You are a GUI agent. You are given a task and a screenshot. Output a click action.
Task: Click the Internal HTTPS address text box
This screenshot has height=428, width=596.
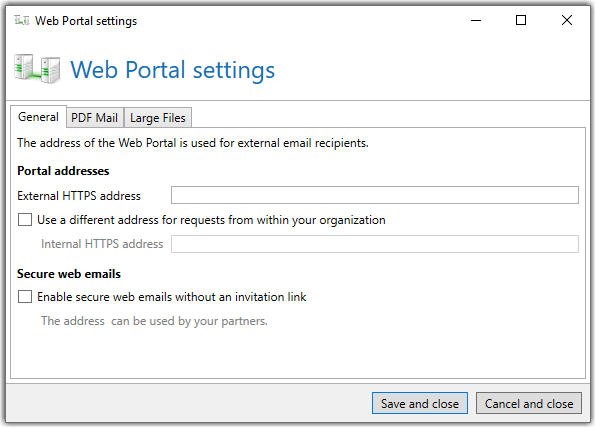coord(375,244)
